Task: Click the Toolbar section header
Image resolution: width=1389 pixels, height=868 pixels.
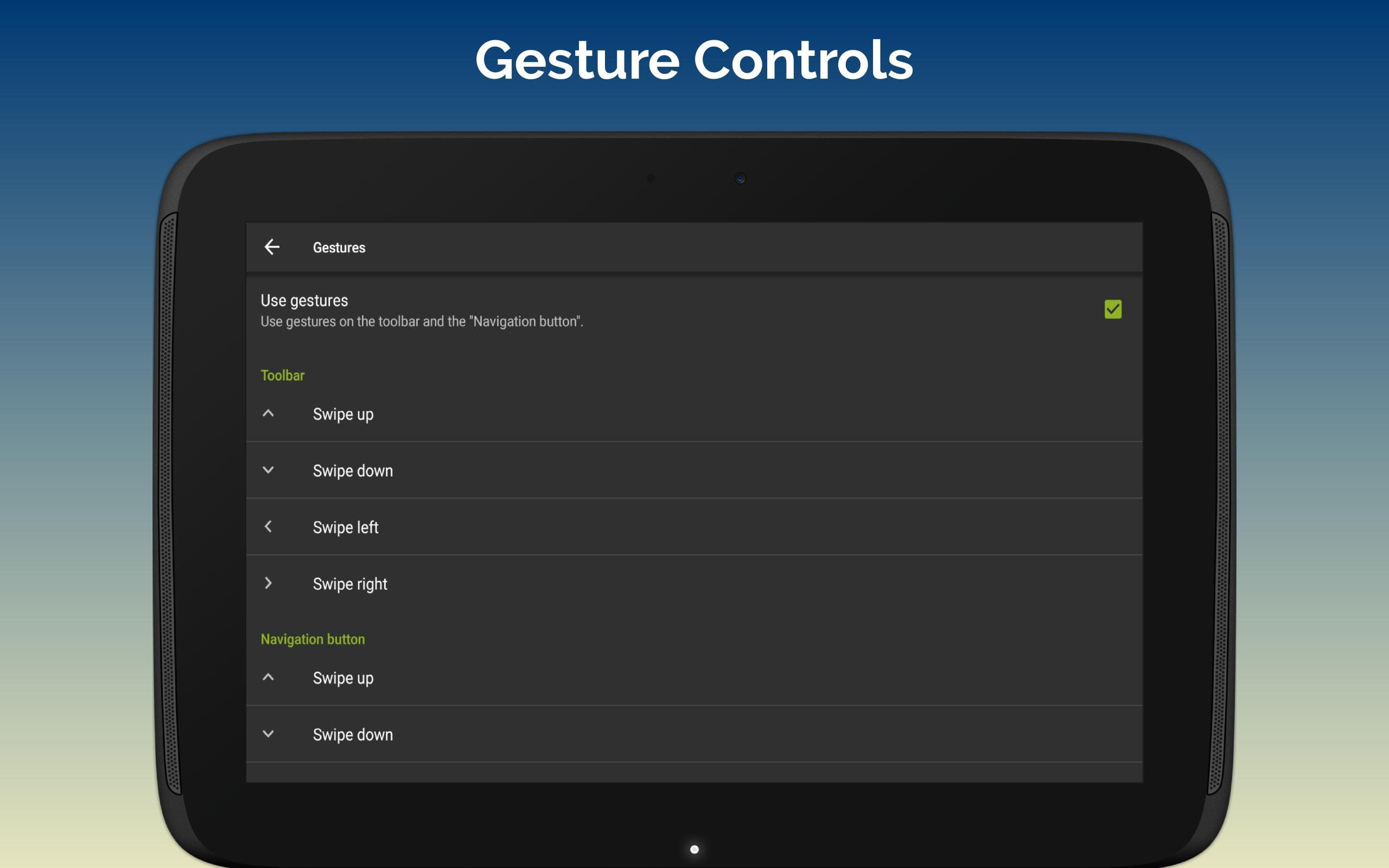Action: coord(282,375)
